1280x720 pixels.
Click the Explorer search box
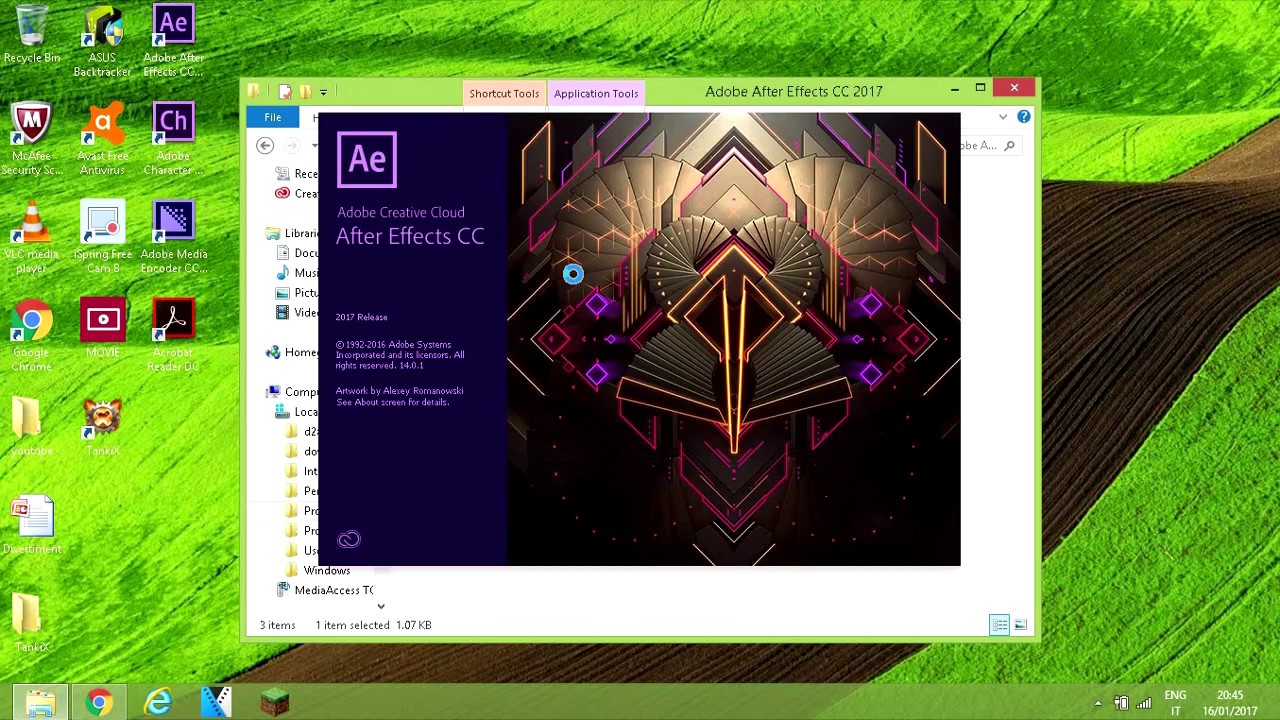click(990, 146)
